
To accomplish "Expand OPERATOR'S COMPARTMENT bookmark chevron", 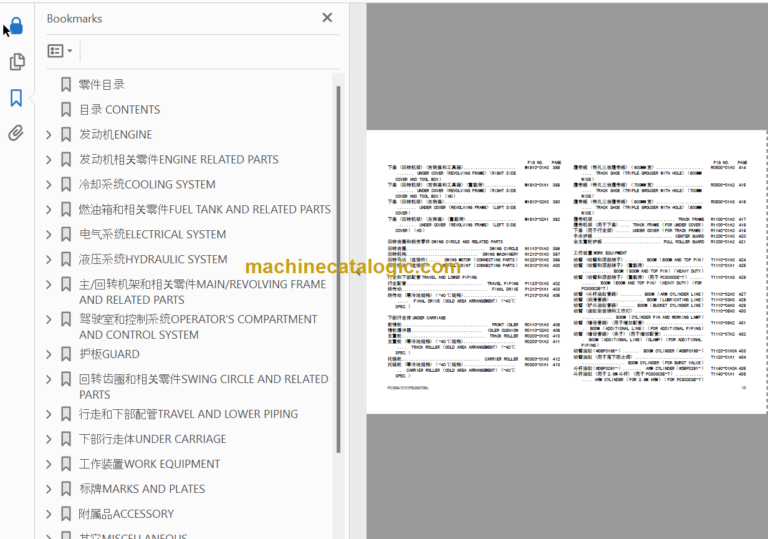I will coord(48,319).
